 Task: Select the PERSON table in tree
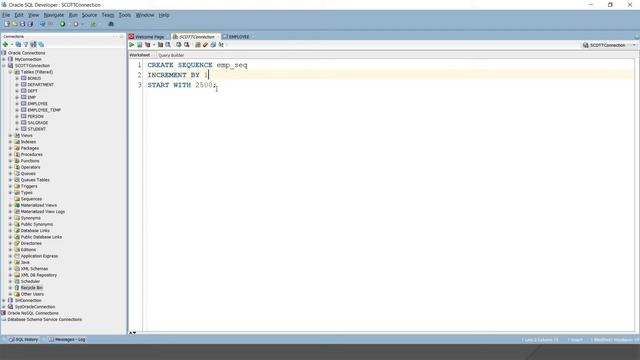[35, 116]
